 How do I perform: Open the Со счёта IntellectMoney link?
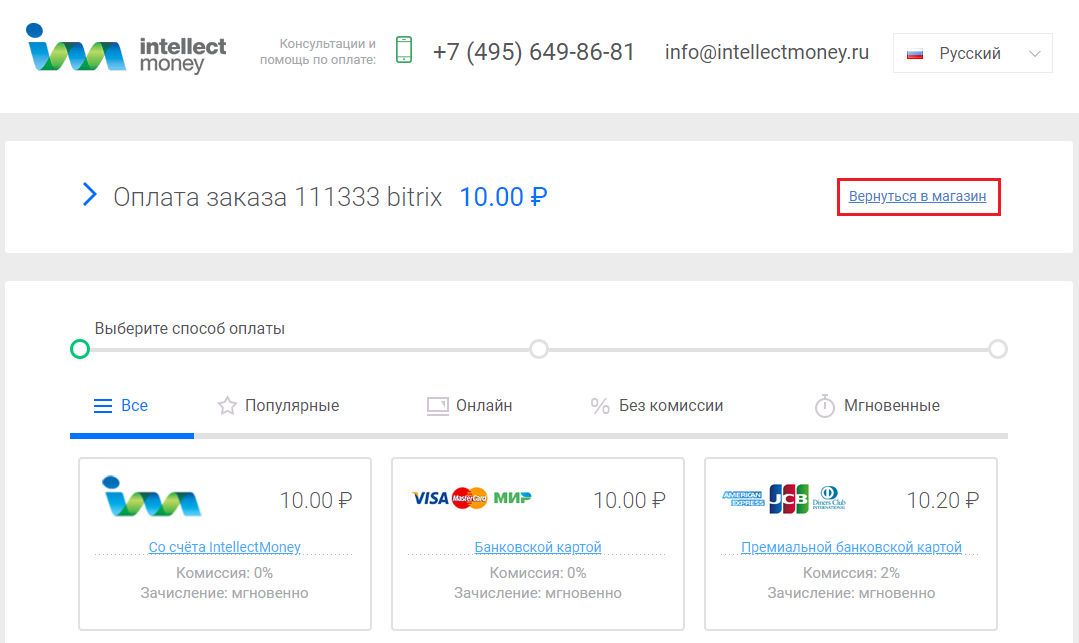(224, 547)
